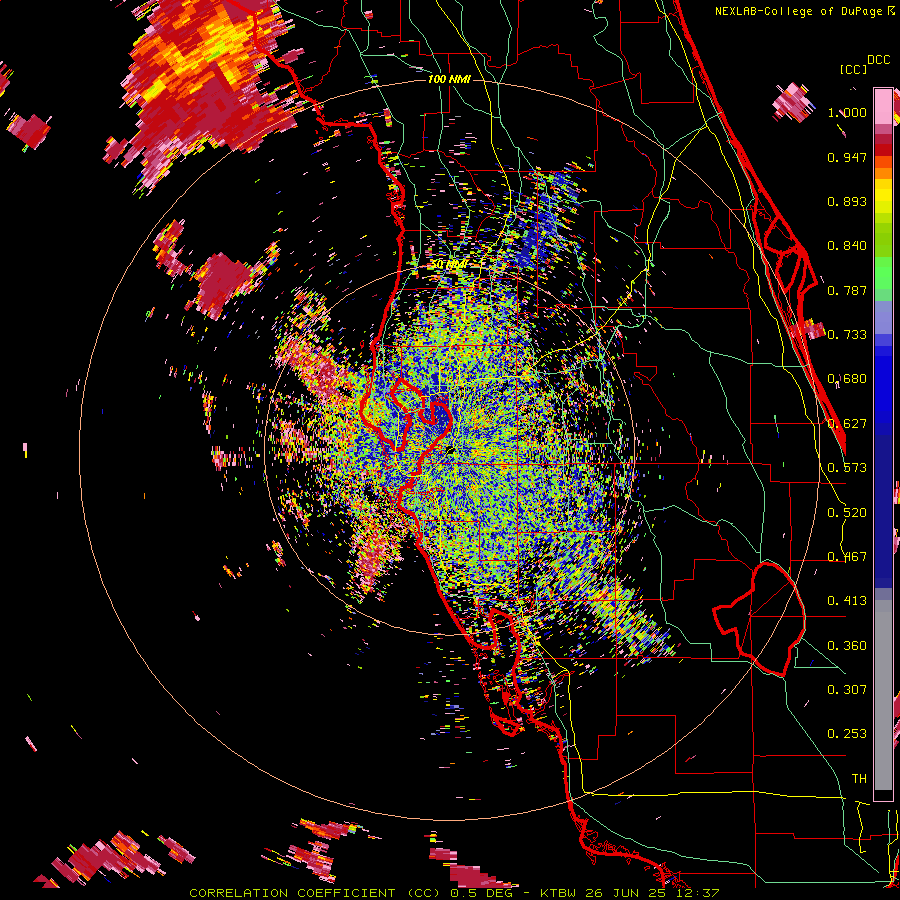Click the 0.893 scale value
The width and height of the screenshot is (900, 900).
point(847,201)
